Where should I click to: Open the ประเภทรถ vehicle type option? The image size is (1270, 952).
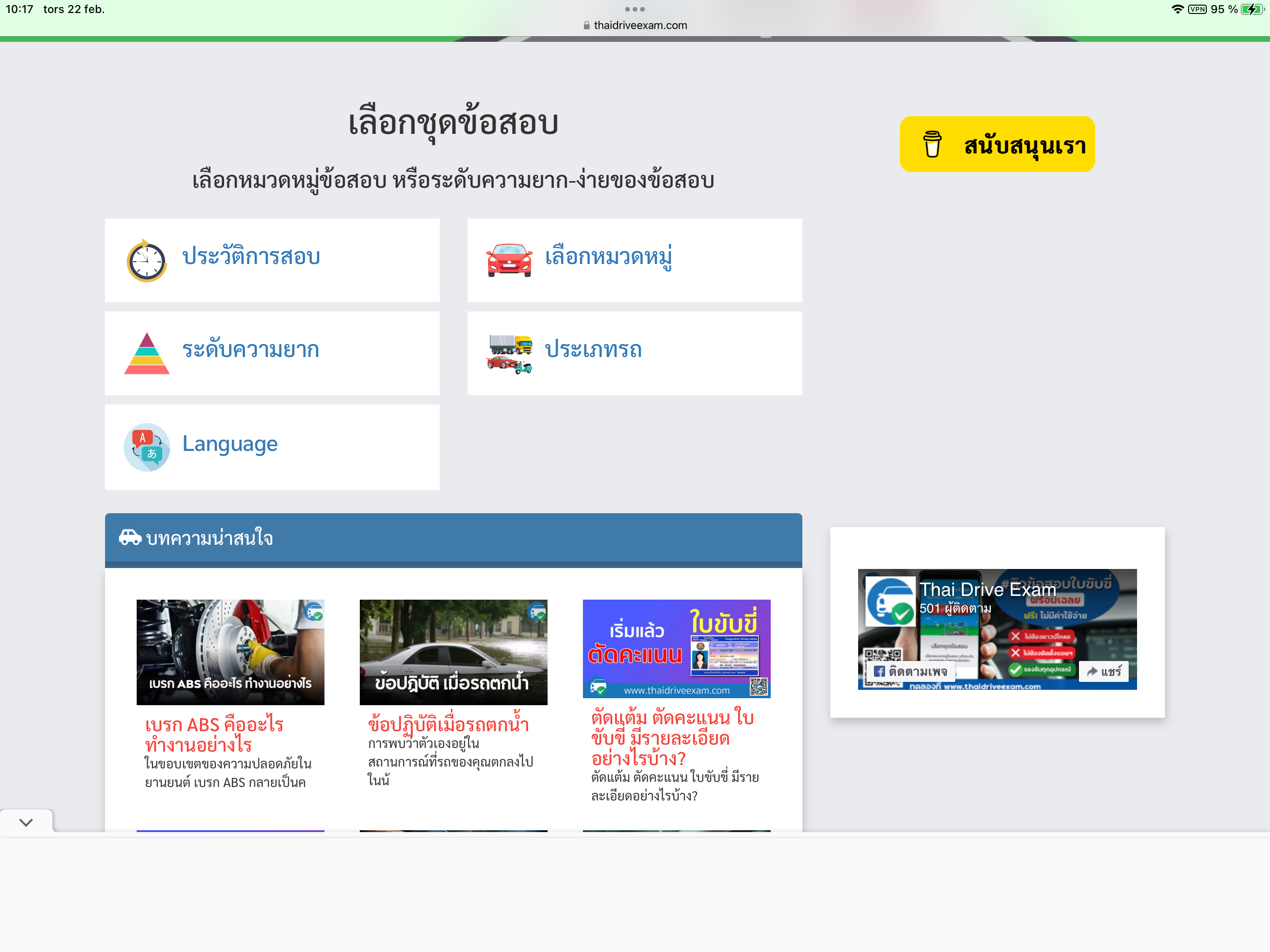point(593,350)
